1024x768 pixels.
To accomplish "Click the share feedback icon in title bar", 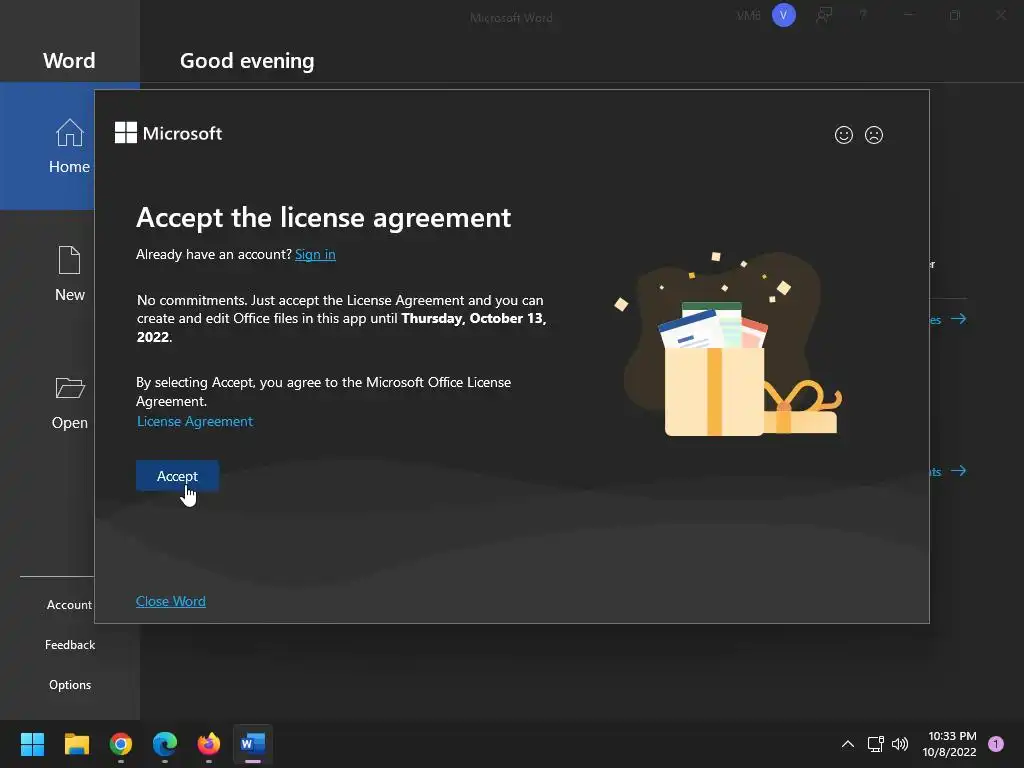I will 824,15.
